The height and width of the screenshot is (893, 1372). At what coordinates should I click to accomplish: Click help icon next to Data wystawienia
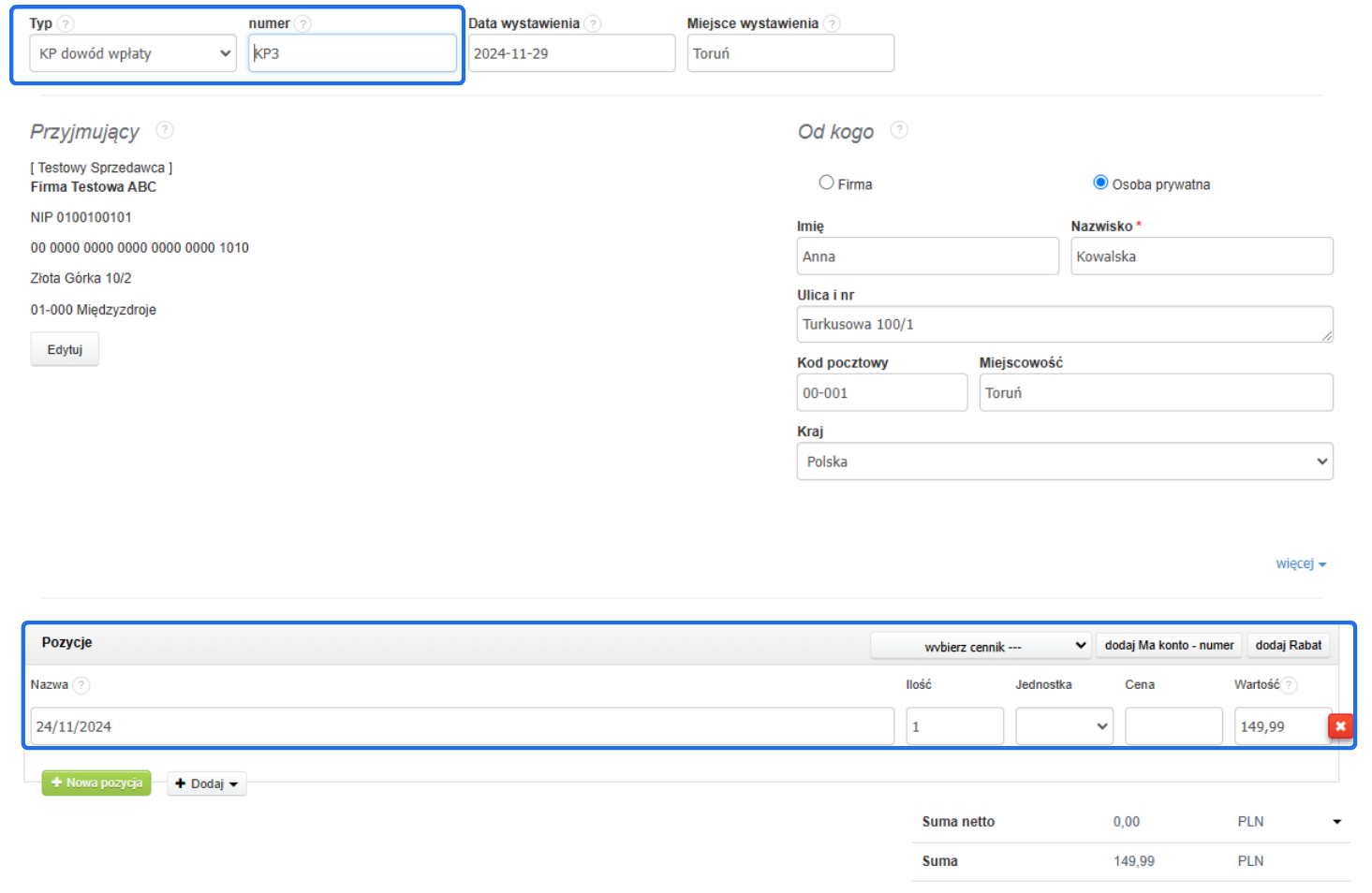(593, 23)
